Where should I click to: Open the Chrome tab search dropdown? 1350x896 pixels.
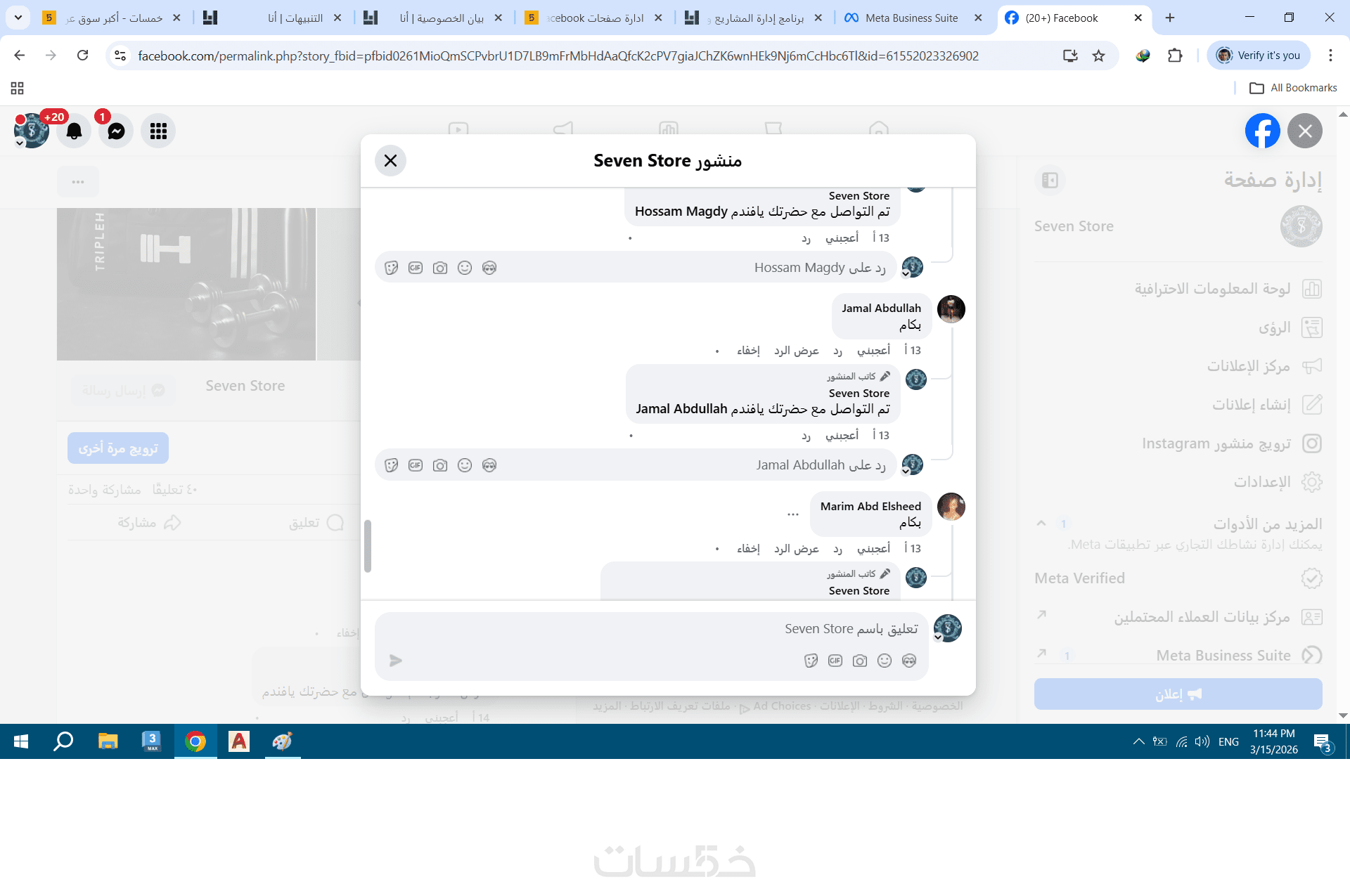pos(18,18)
